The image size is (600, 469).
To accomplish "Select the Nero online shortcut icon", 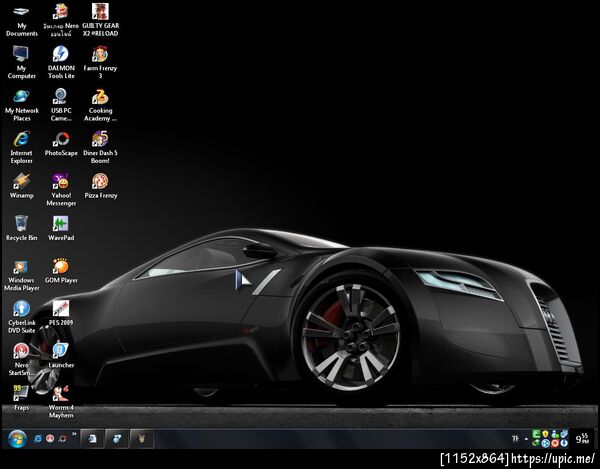I will [61, 20].
